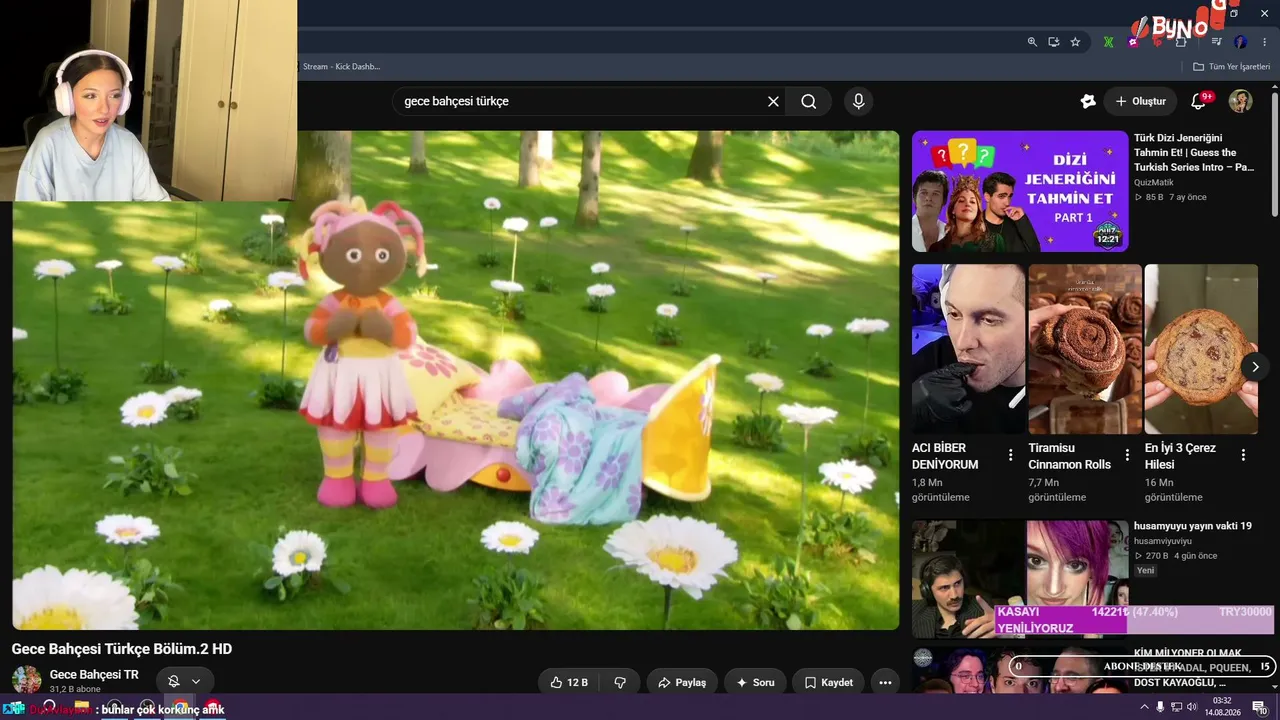Image resolution: width=1280 pixels, height=720 pixels.
Task: Play the En İyi 3 Çerez Hilesi short
Action: tap(1201, 349)
